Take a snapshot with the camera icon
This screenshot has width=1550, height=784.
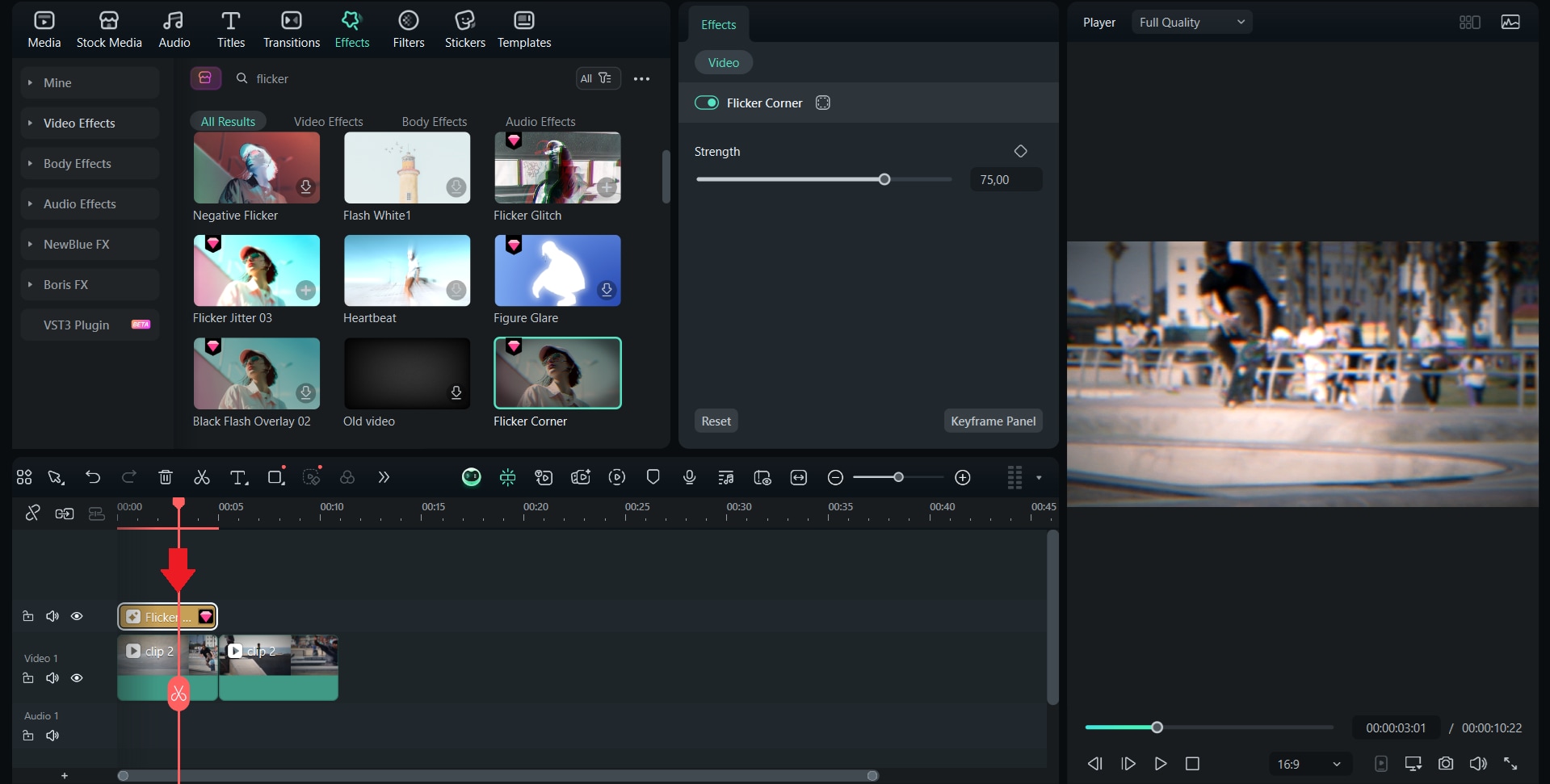point(1446,764)
